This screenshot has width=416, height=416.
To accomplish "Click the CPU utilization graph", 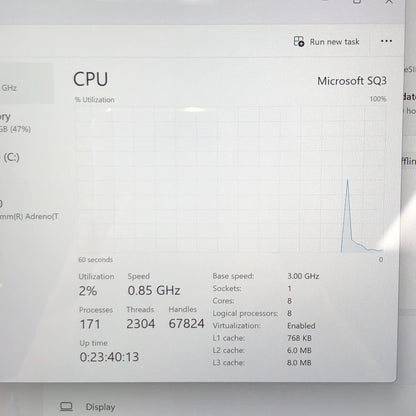I will [230, 179].
